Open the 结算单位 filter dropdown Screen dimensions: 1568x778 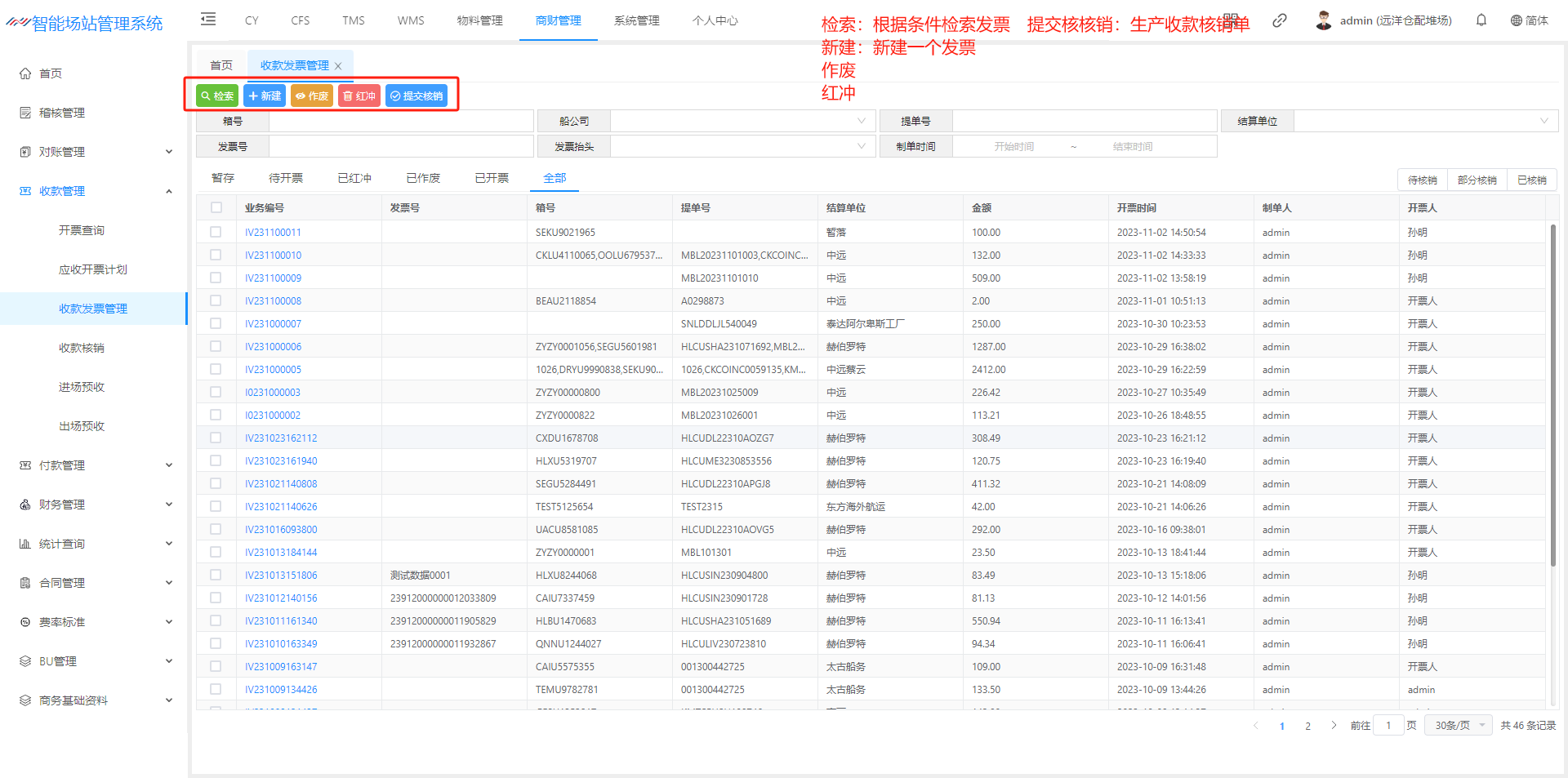click(x=1425, y=122)
